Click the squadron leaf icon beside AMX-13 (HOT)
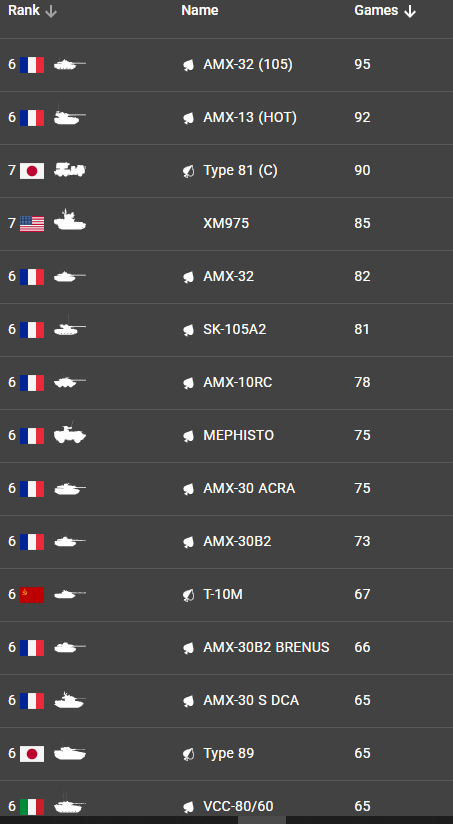This screenshot has width=453, height=824. pos(189,118)
